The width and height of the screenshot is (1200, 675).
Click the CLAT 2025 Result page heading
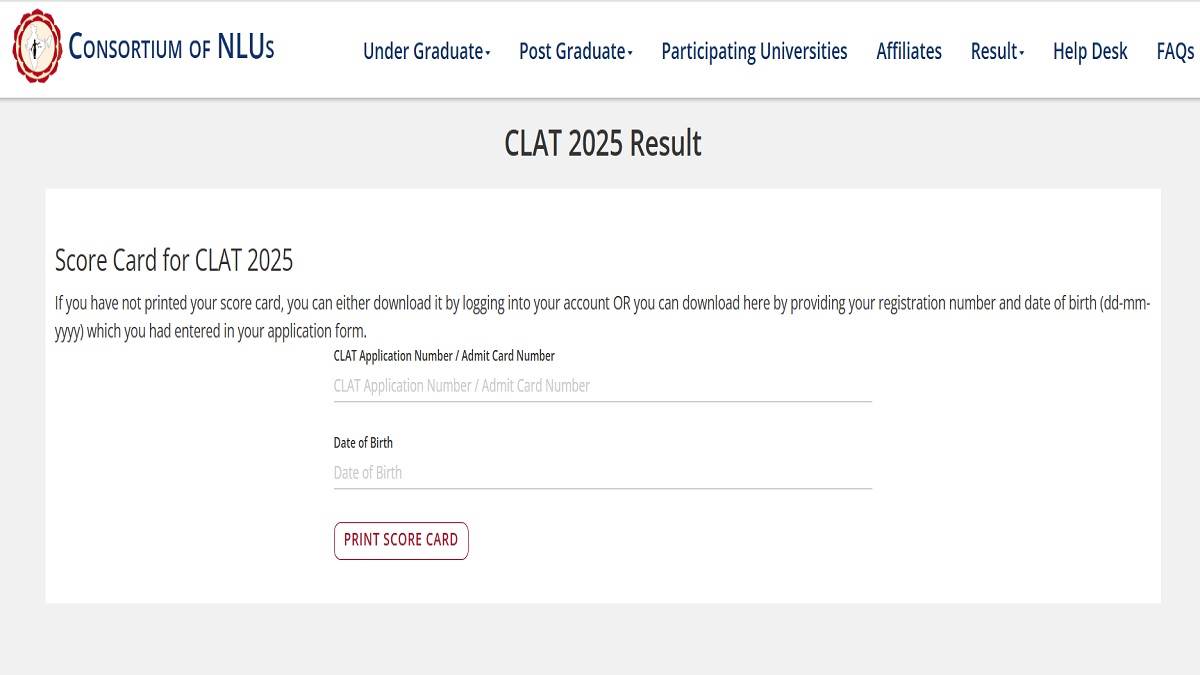(x=603, y=144)
